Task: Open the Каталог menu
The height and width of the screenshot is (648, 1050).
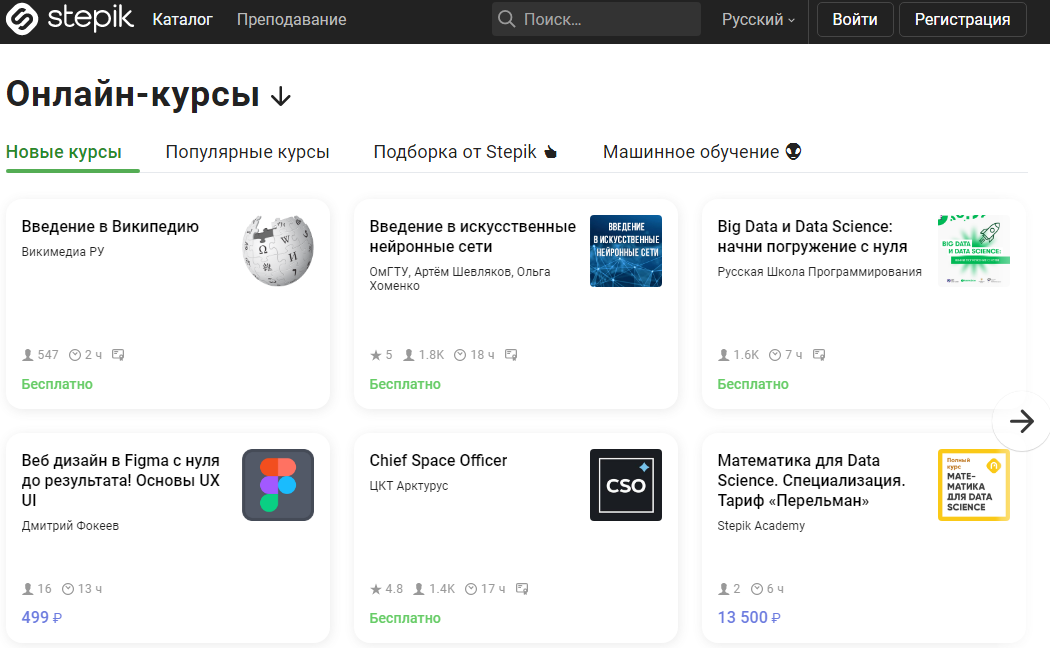Action: pos(182,19)
